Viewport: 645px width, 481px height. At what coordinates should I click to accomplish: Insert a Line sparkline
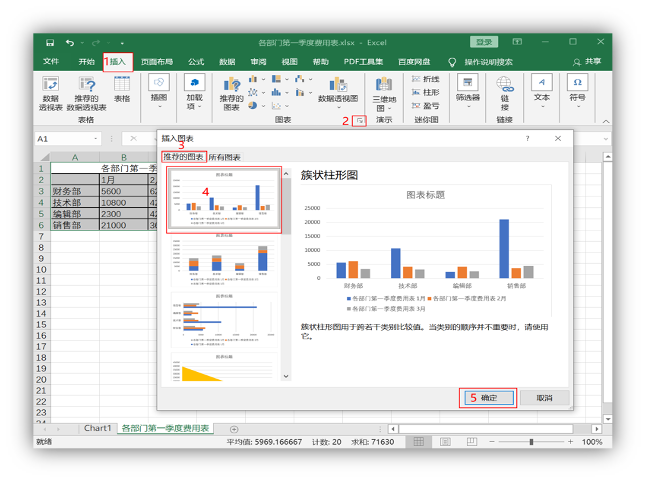pyautogui.click(x=426, y=79)
